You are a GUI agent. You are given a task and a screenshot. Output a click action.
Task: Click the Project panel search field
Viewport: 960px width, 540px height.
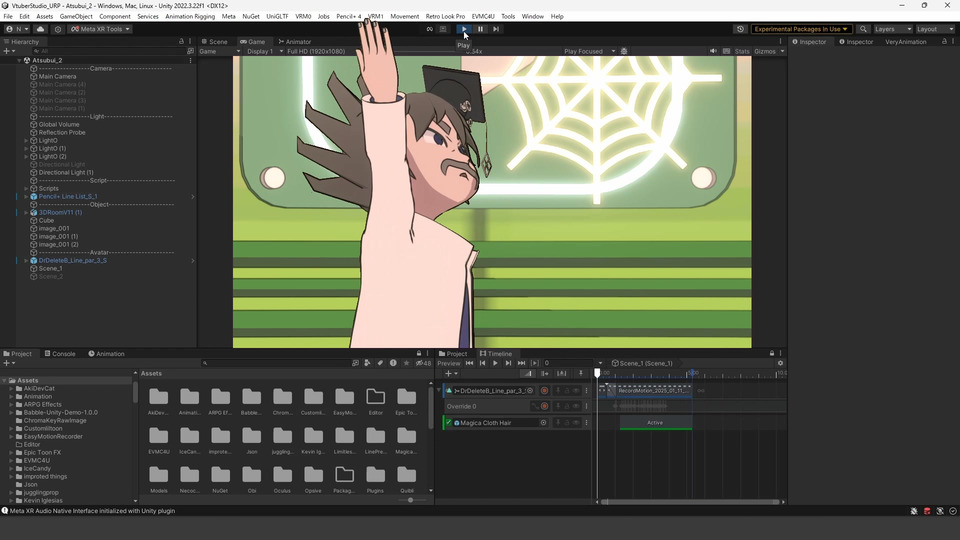(x=276, y=363)
